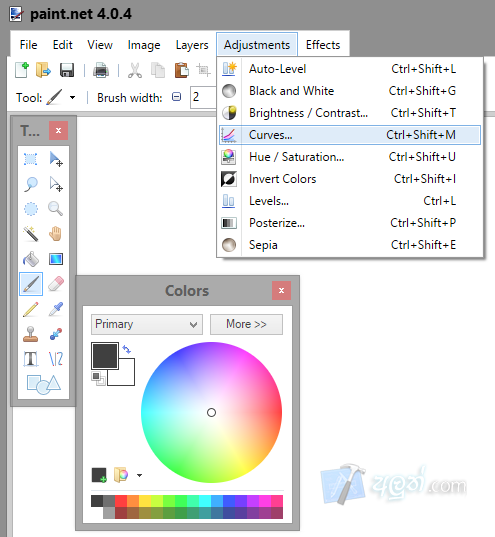Click Add color to palette icon
495x537 pixels.
99,475
